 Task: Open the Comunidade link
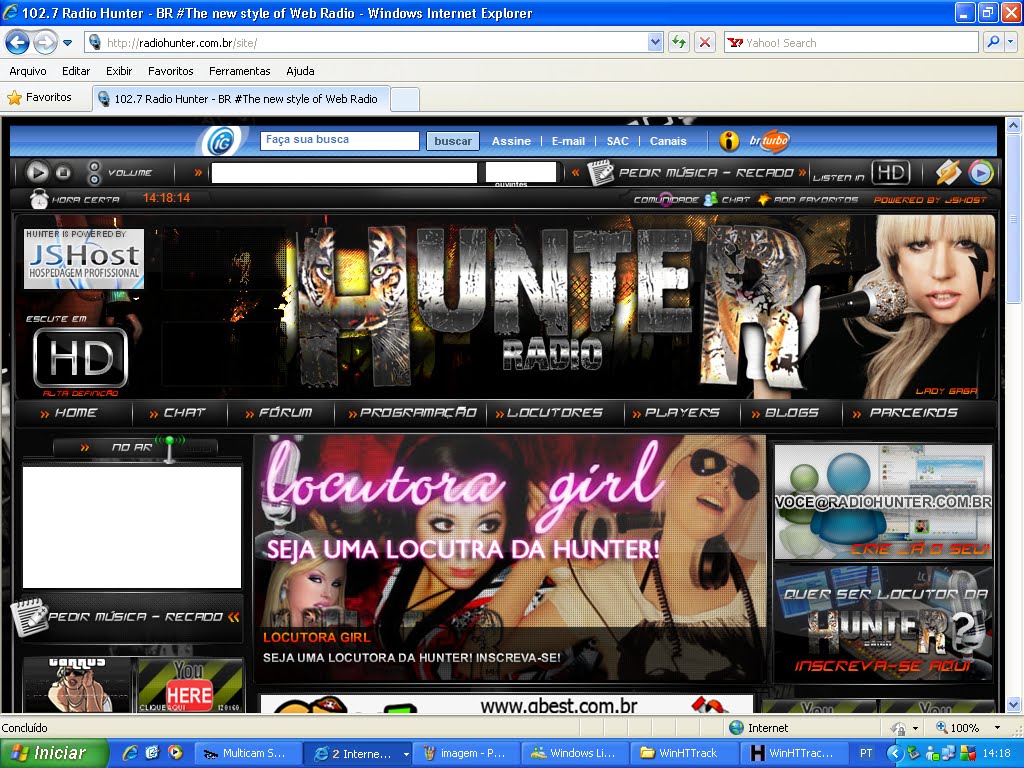coord(666,200)
